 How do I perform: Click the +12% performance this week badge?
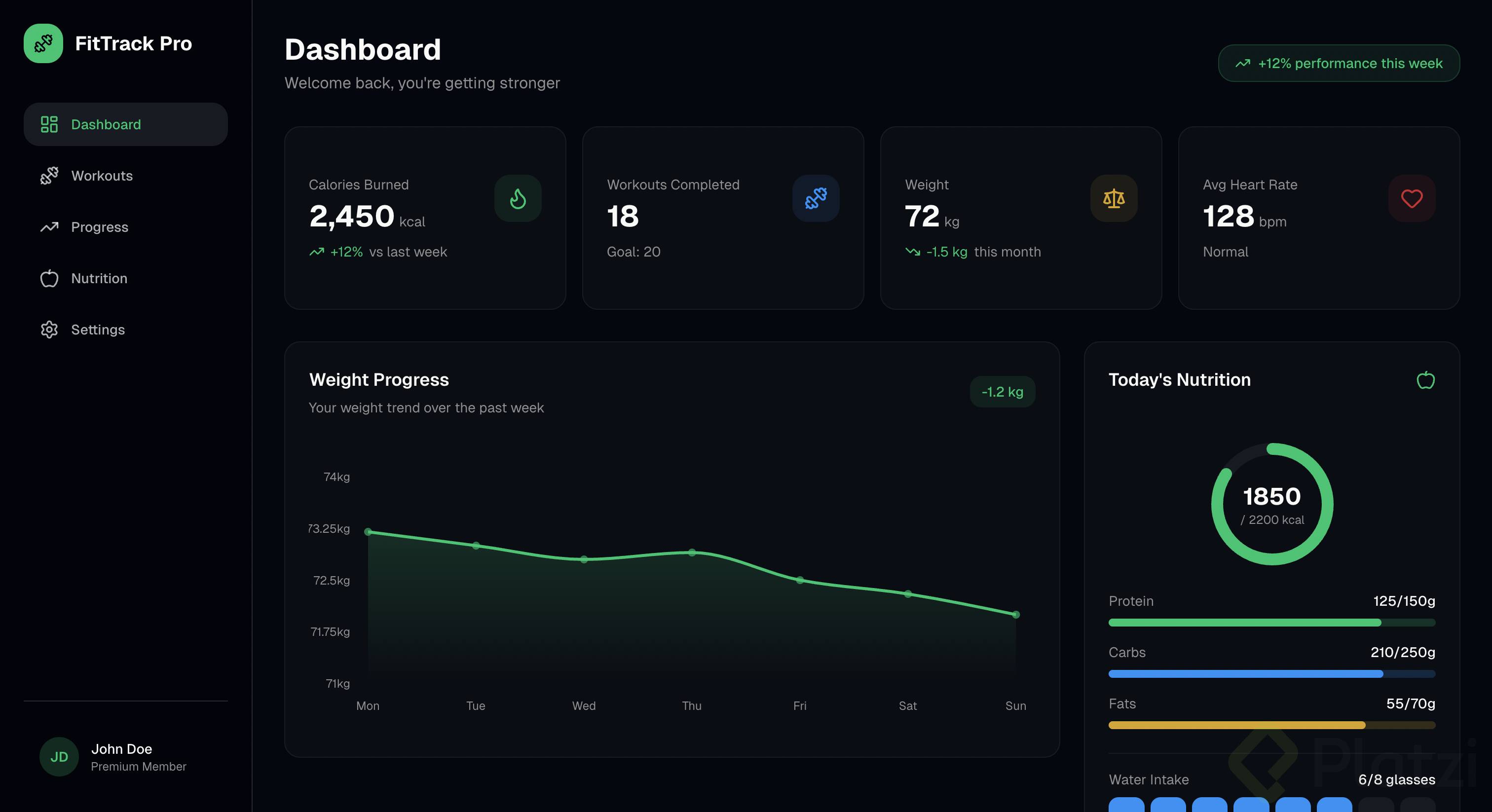(1339, 63)
